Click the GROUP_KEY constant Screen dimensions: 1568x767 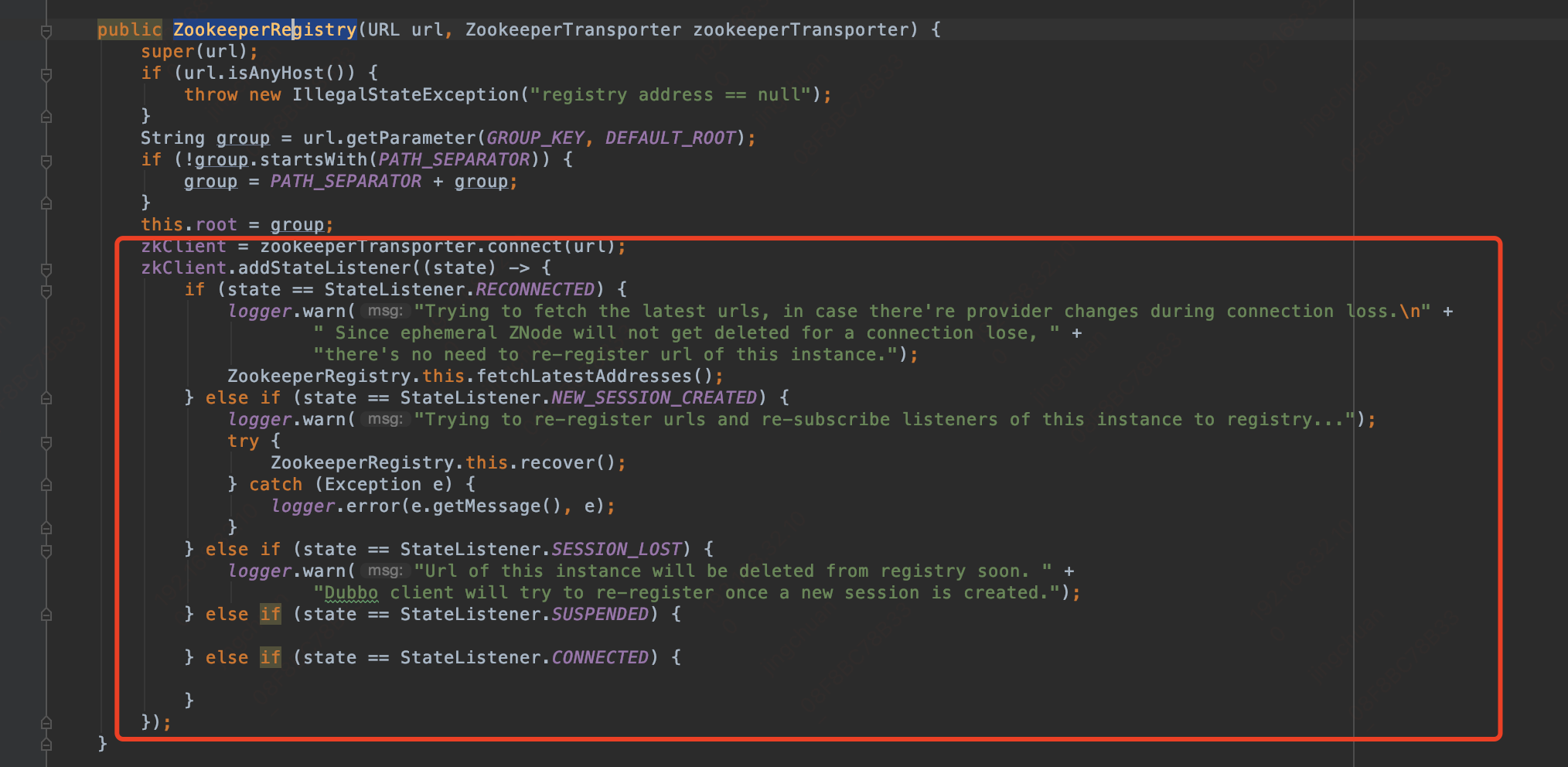(535, 138)
